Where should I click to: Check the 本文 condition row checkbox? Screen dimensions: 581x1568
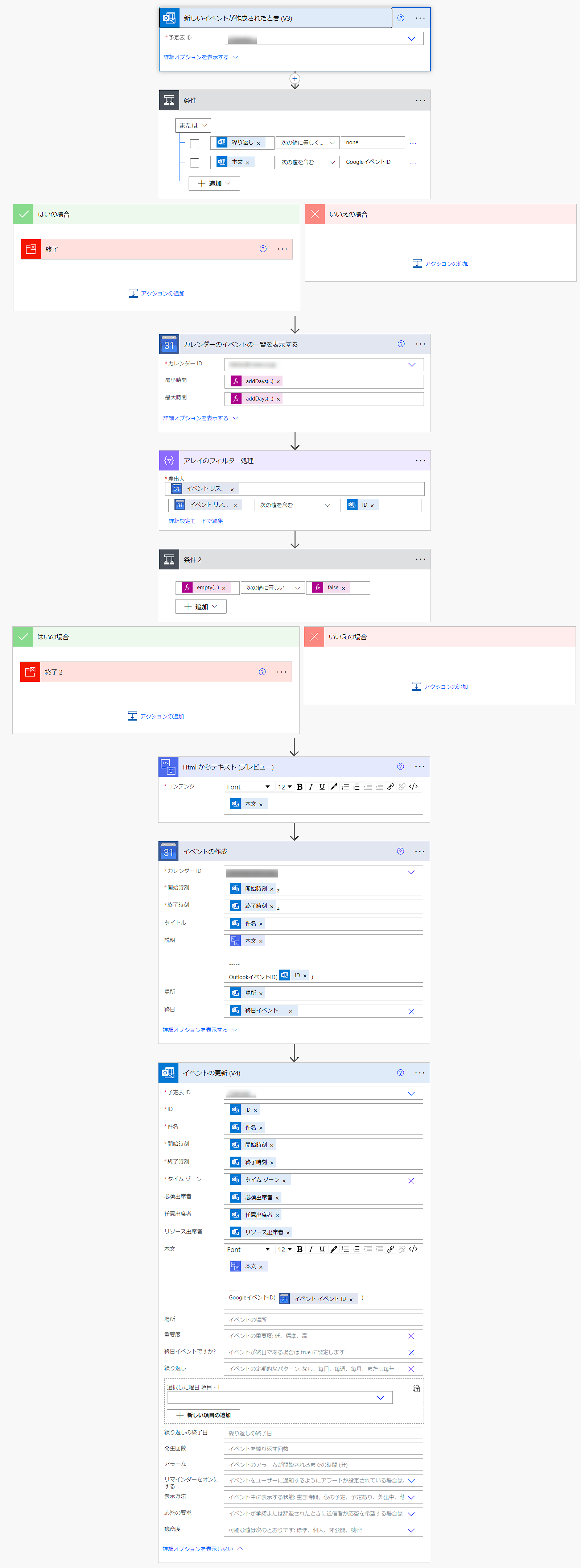click(195, 162)
